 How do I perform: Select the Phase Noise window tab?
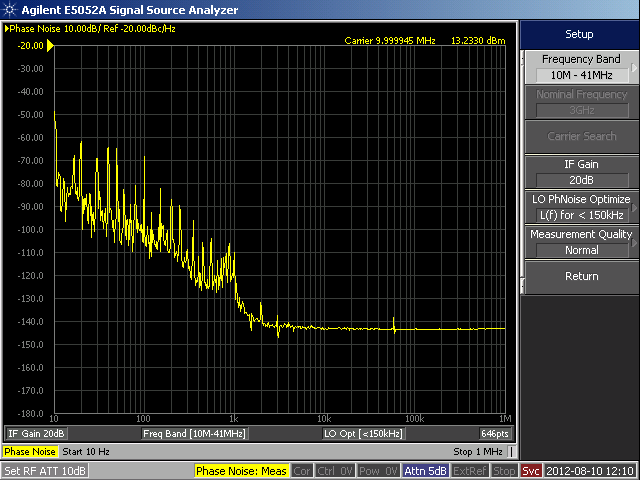[32, 452]
